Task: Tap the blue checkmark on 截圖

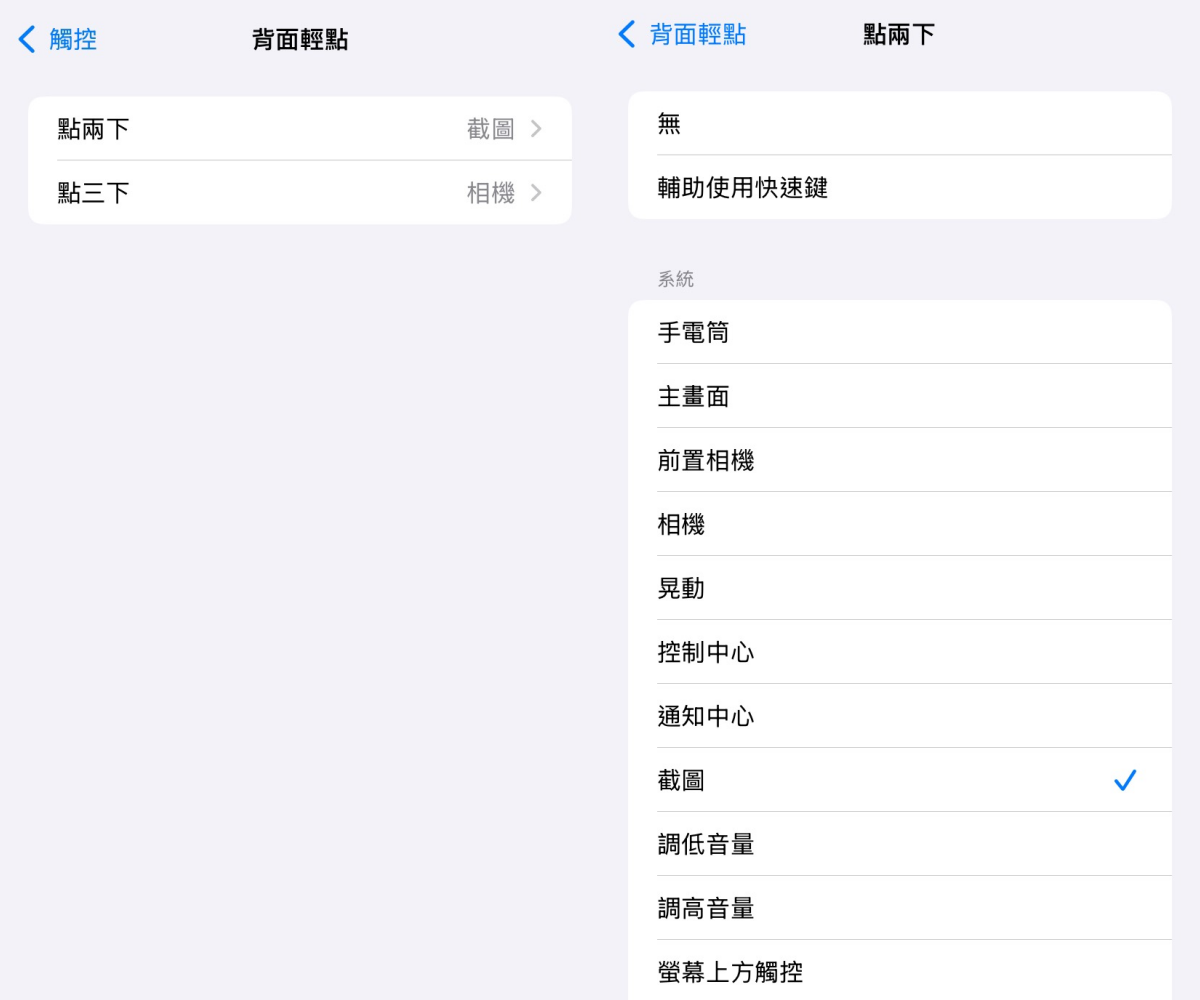Action: click(x=1125, y=780)
